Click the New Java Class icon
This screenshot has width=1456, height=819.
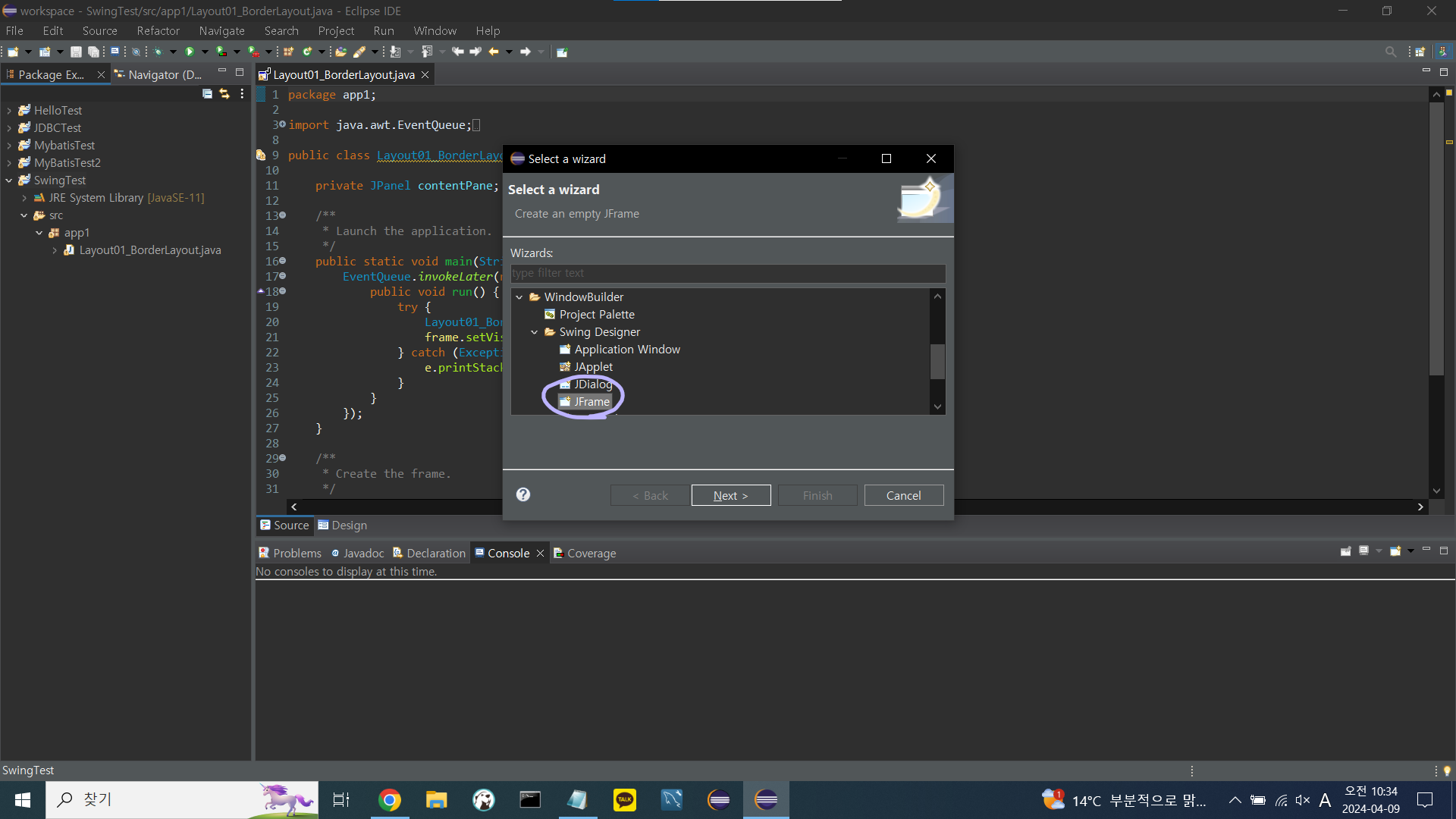[x=307, y=52]
